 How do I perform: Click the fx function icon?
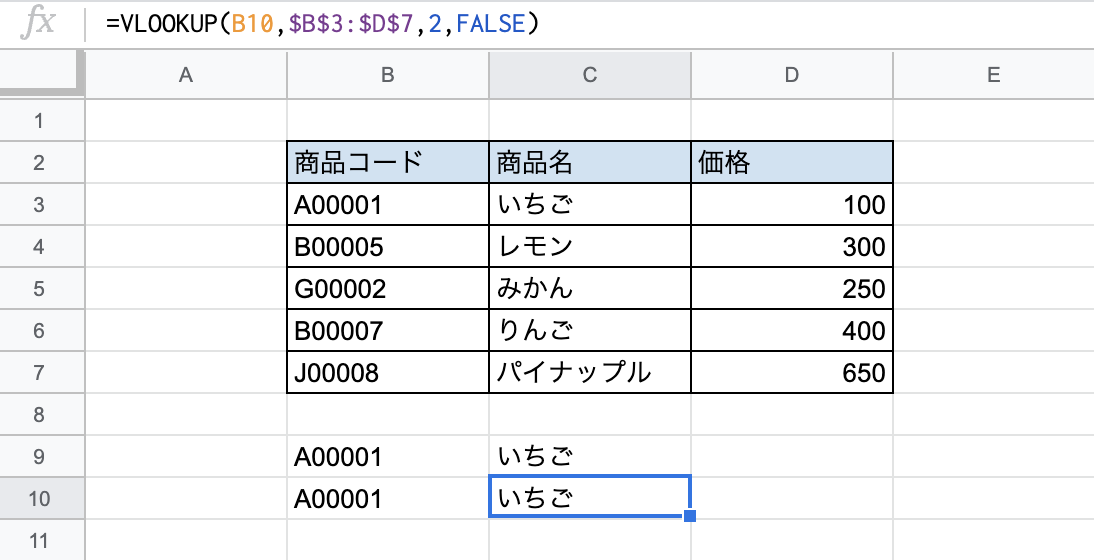(38, 24)
